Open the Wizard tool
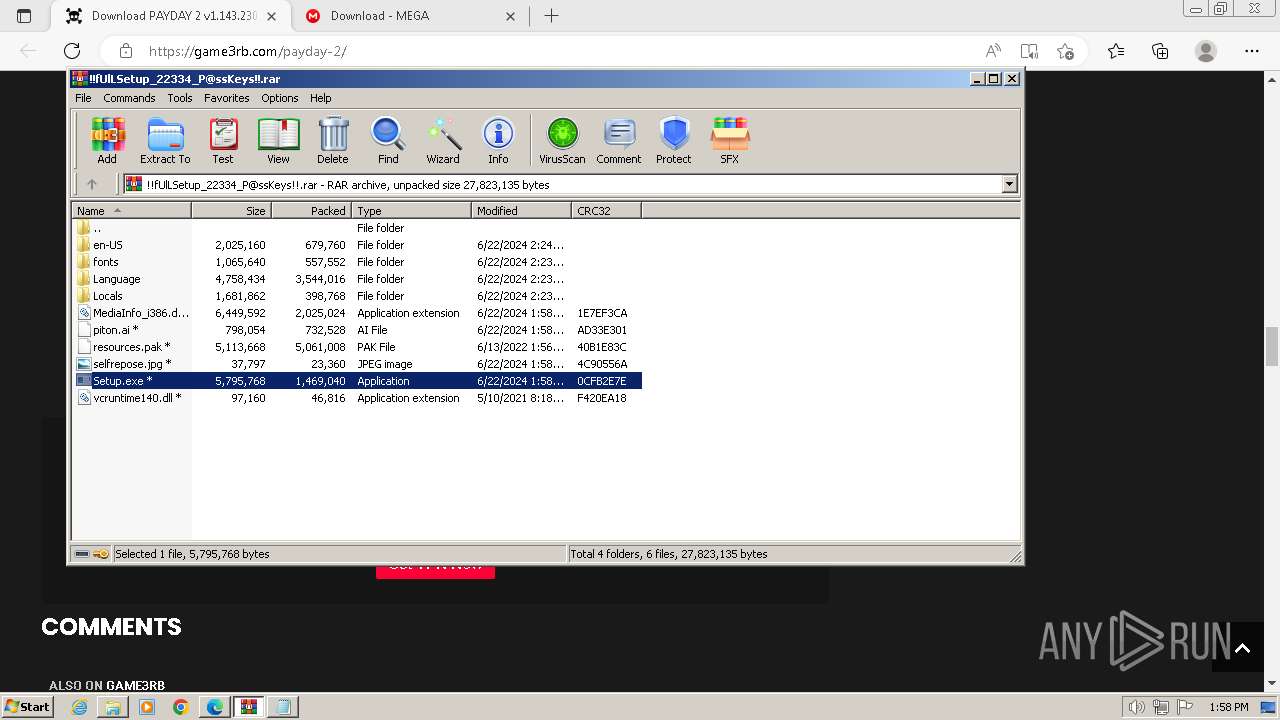Screen dimensions: 1280x720 (443, 140)
